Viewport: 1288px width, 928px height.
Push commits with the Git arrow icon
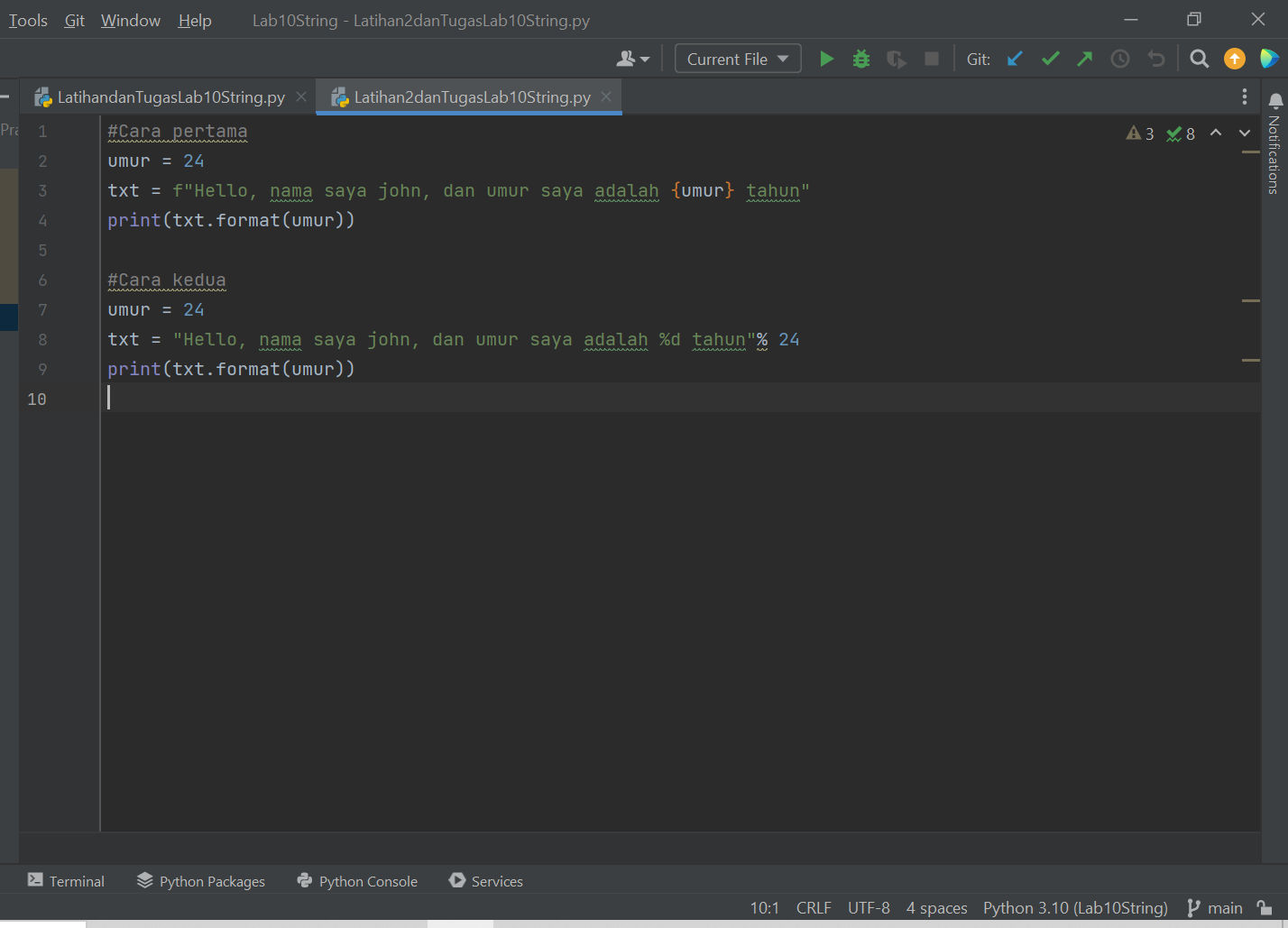(x=1084, y=58)
